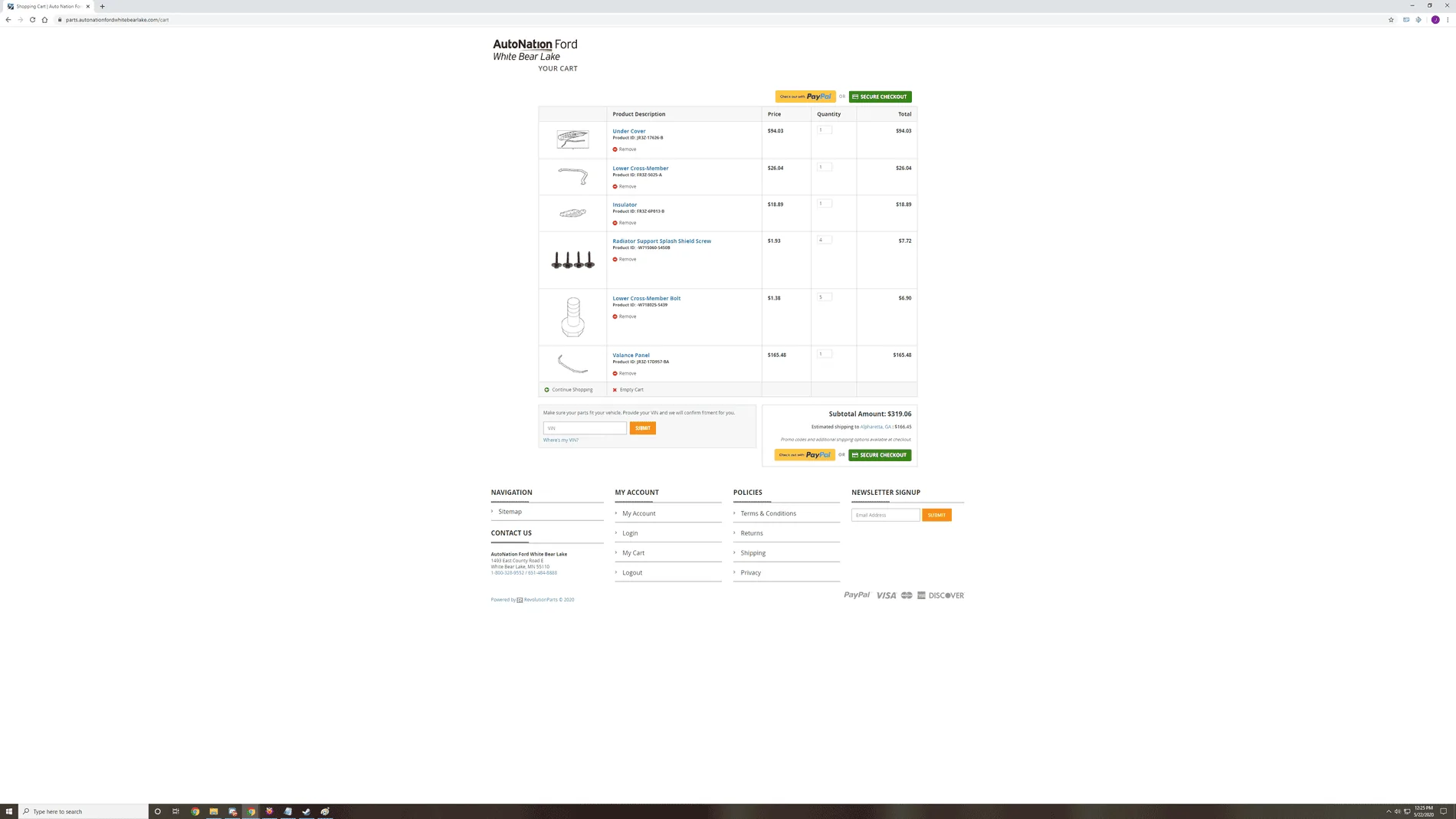Click the bottom PayPal checkout button
Screen dimensions: 1456x819
(x=805, y=455)
